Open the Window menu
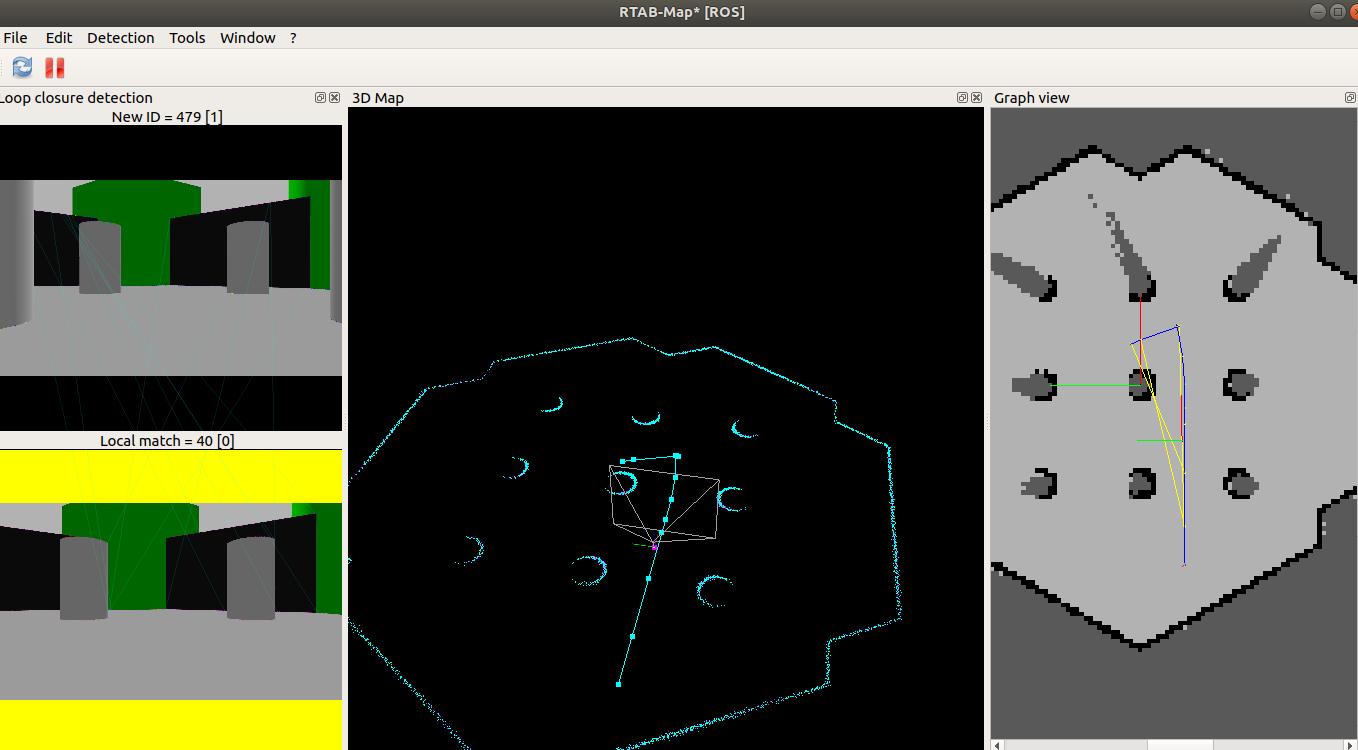1358x750 pixels. coord(247,38)
